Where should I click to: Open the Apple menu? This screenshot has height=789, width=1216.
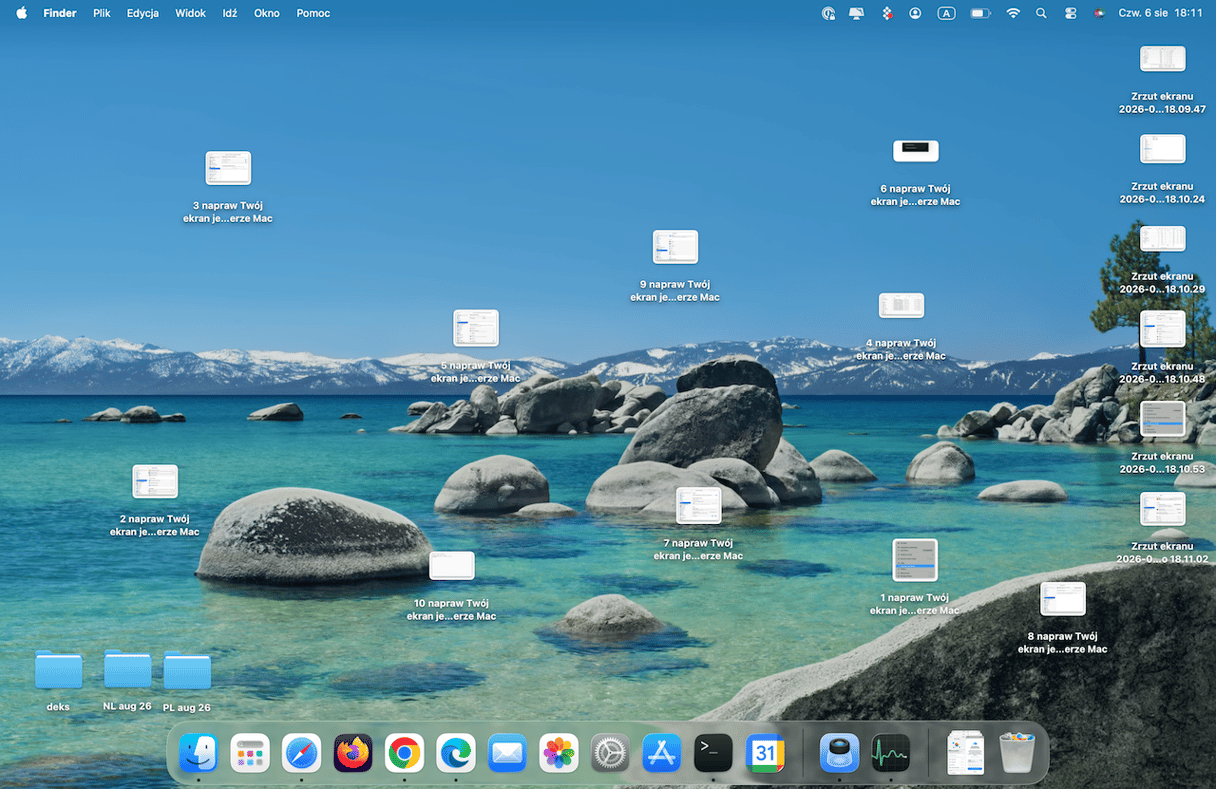click(21, 13)
